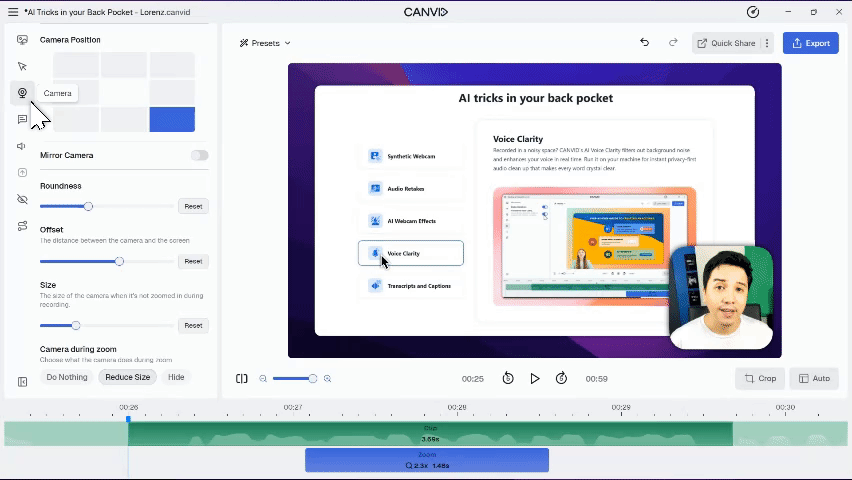Image resolution: width=852 pixels, height=480 pixels.
Task: Click the circular timer icon in title bar
Action: 753,12
